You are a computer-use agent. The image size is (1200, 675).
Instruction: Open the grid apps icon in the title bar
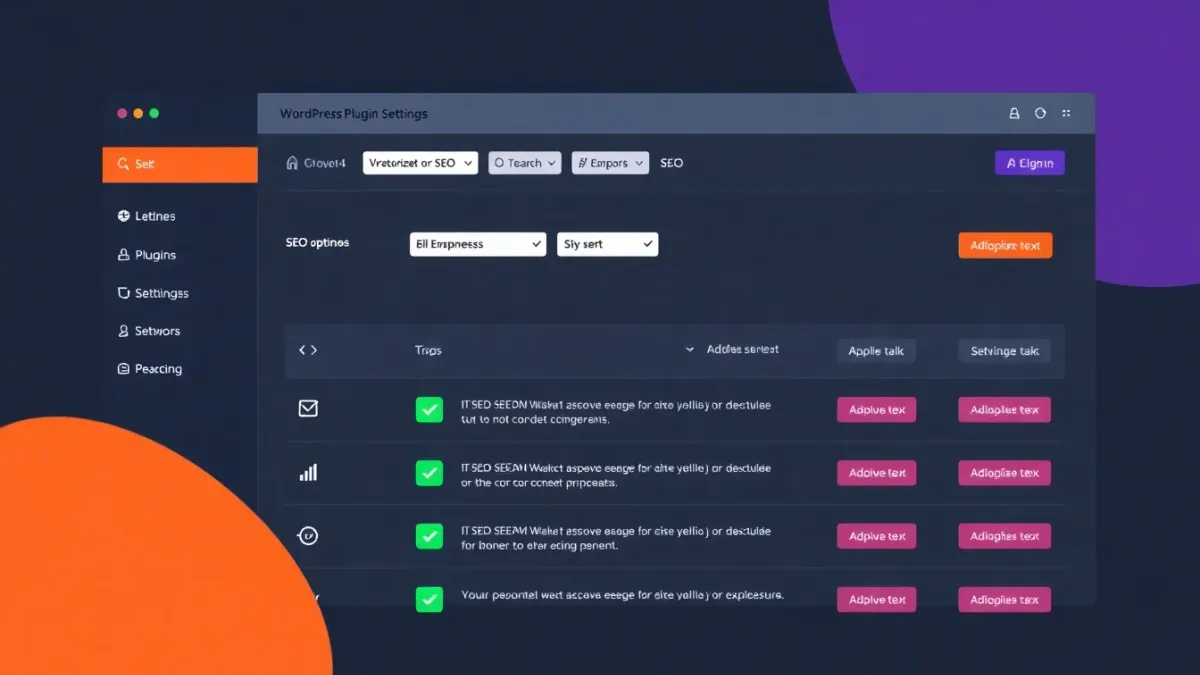pos(1066,113)
